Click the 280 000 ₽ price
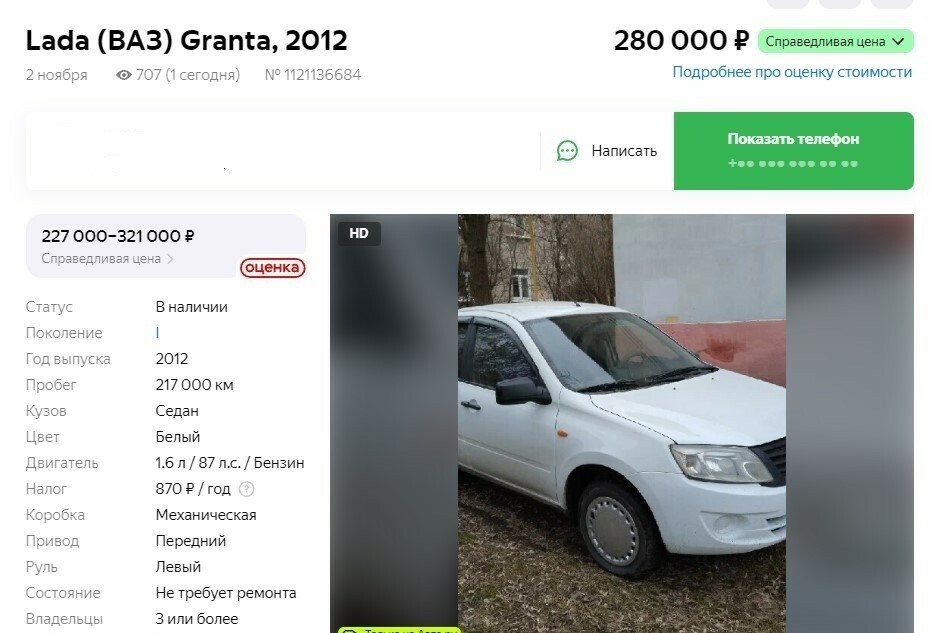Image resolution: width=951 pixels, height=633 pixels. (682, 41)
